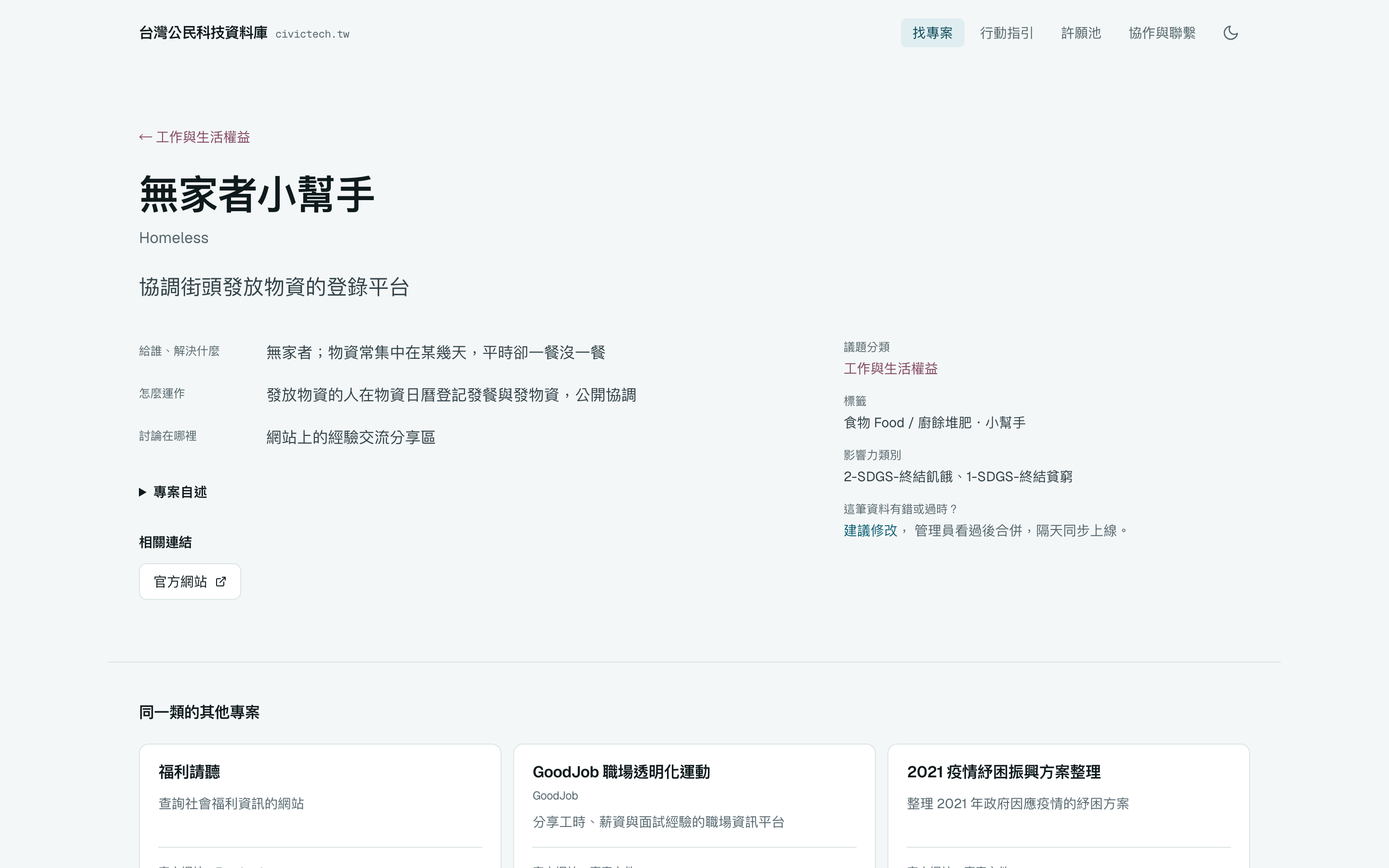This screenshot has height=868, width=1389.
Task: Open the 協作與聯繫 nav item
Action: [1162, 33]
